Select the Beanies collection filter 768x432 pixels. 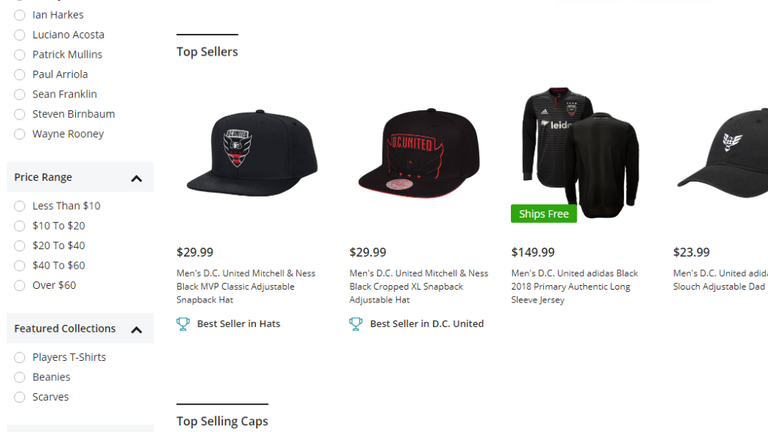tap(20, 377)
